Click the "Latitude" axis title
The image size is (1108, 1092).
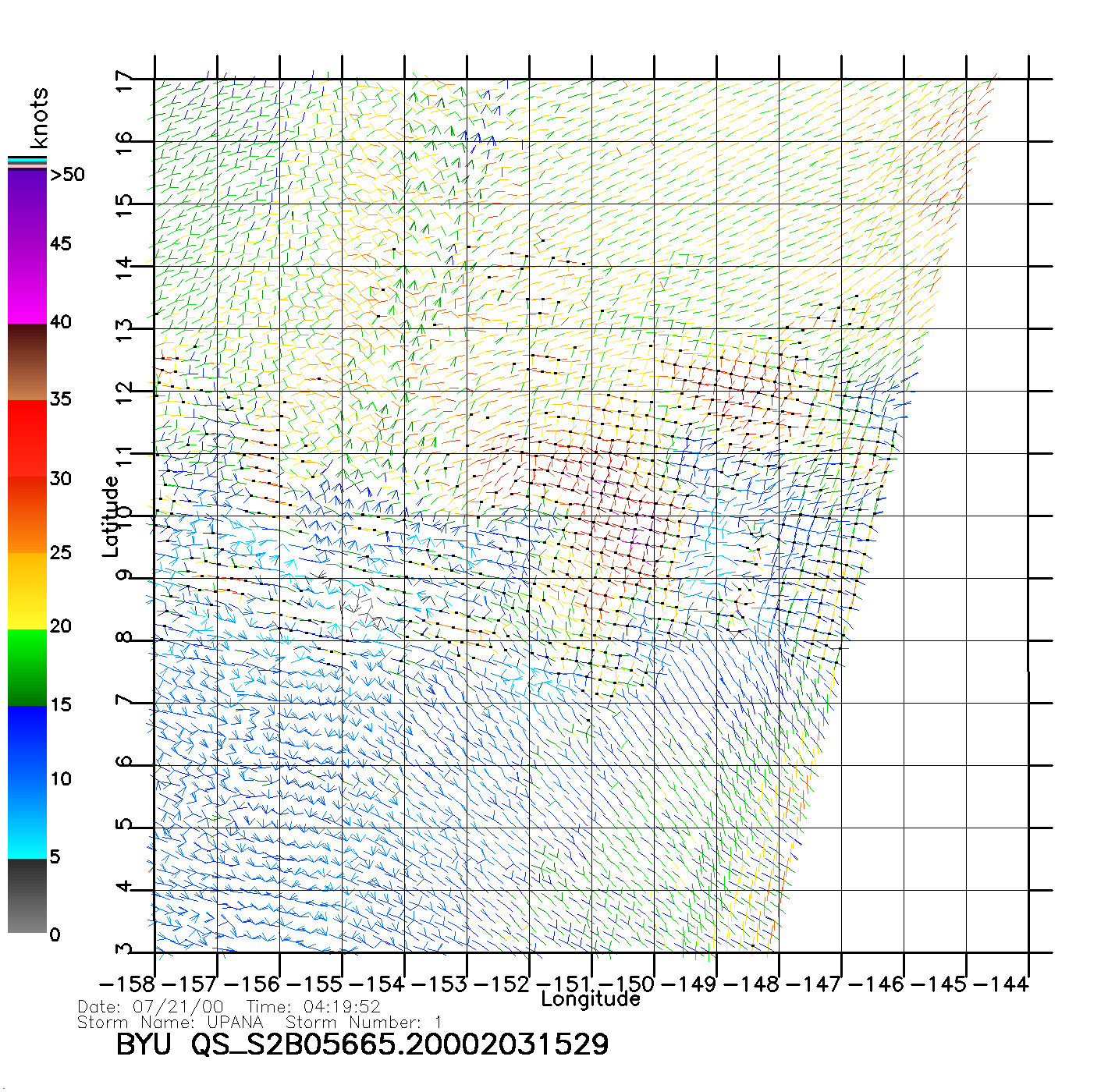click(x=111, y=516)
